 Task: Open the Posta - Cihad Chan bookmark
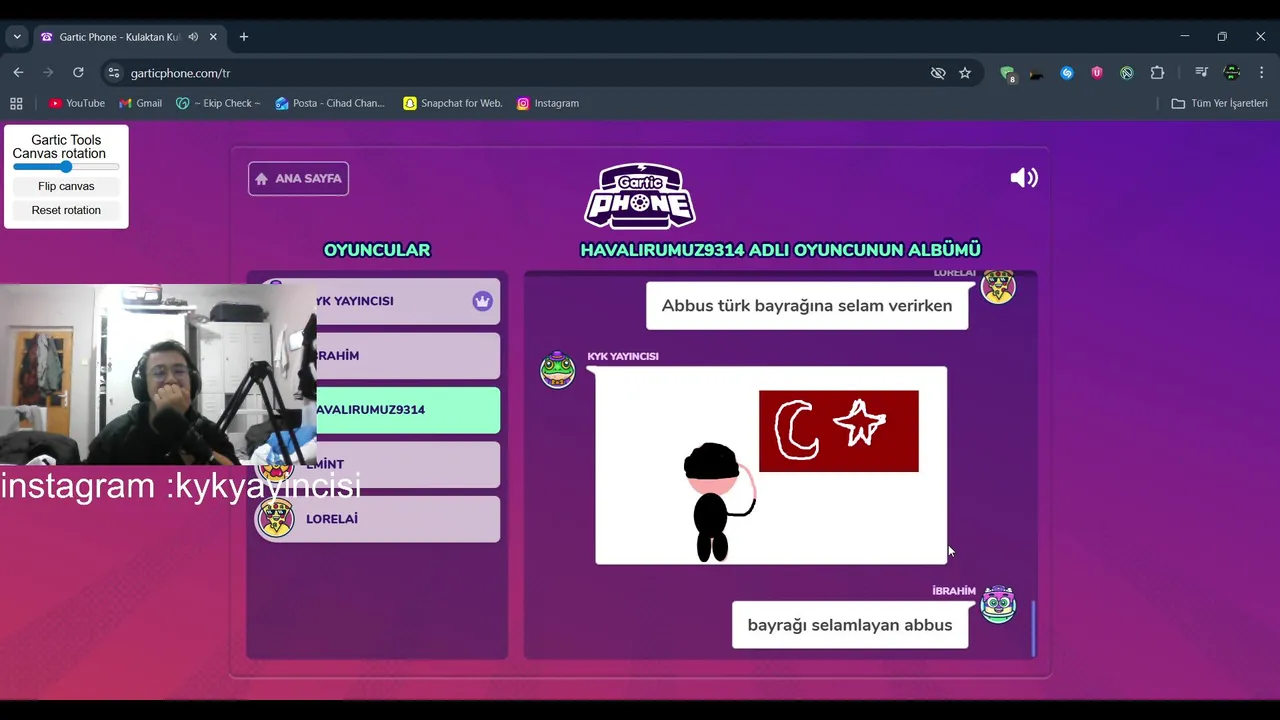click(x=330, y=103)
